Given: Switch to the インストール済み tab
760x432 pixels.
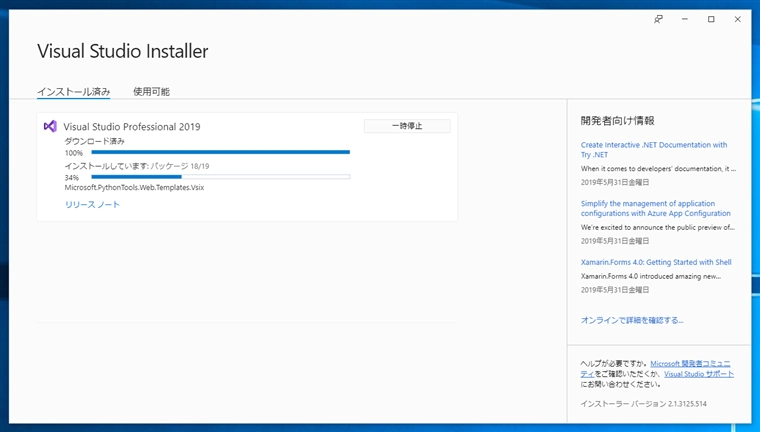Looking at the screenshot, I should pos(74,92).
